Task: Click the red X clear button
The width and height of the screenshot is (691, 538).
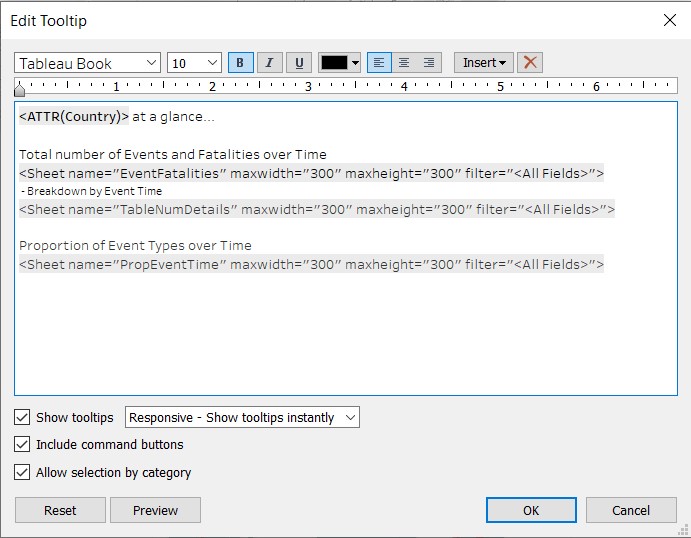Action: [x=530, y=63]
